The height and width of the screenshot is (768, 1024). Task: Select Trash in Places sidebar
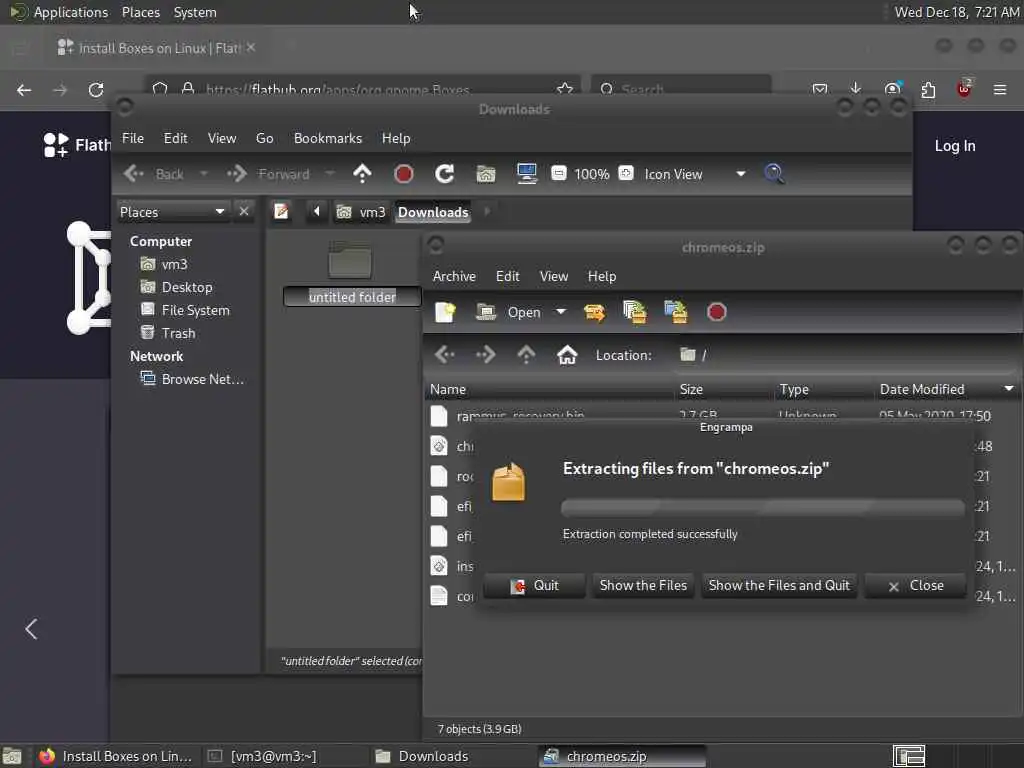pos(178,333)
